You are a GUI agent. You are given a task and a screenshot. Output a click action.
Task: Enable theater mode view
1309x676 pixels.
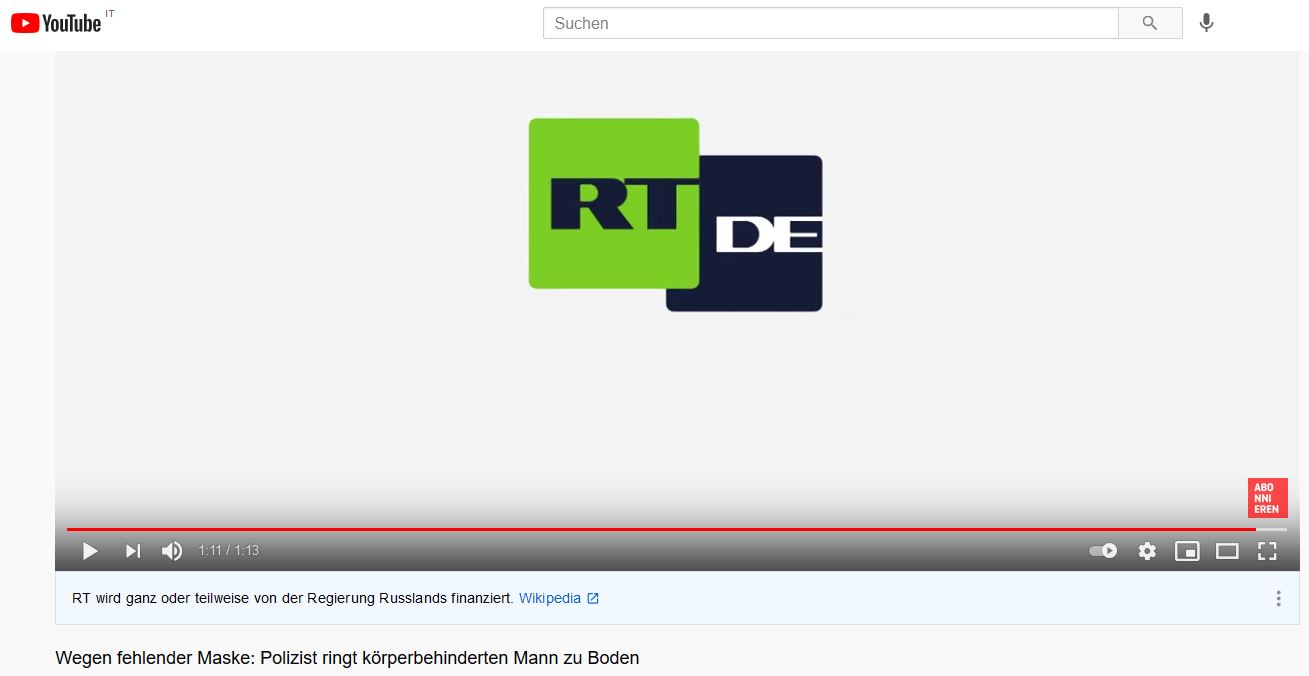point(1227,551)
